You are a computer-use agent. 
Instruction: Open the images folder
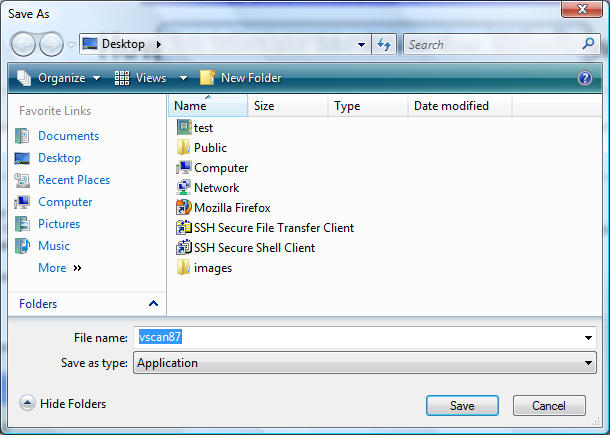pos(184,268)
